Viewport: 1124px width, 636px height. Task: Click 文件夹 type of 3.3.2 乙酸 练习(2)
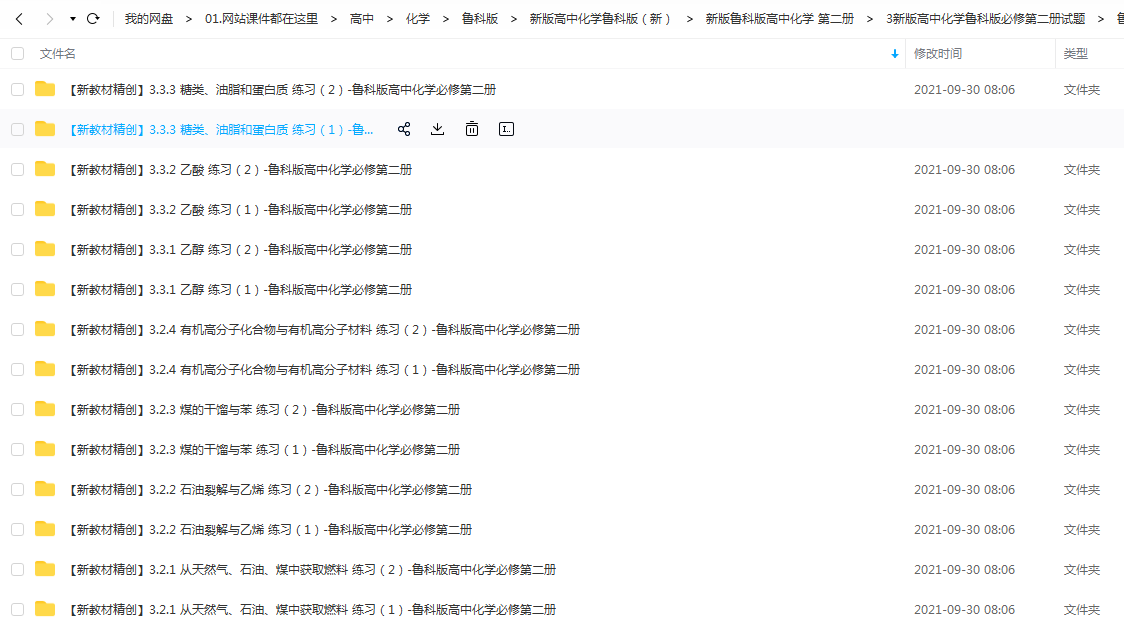click(x=1082, y=170)
